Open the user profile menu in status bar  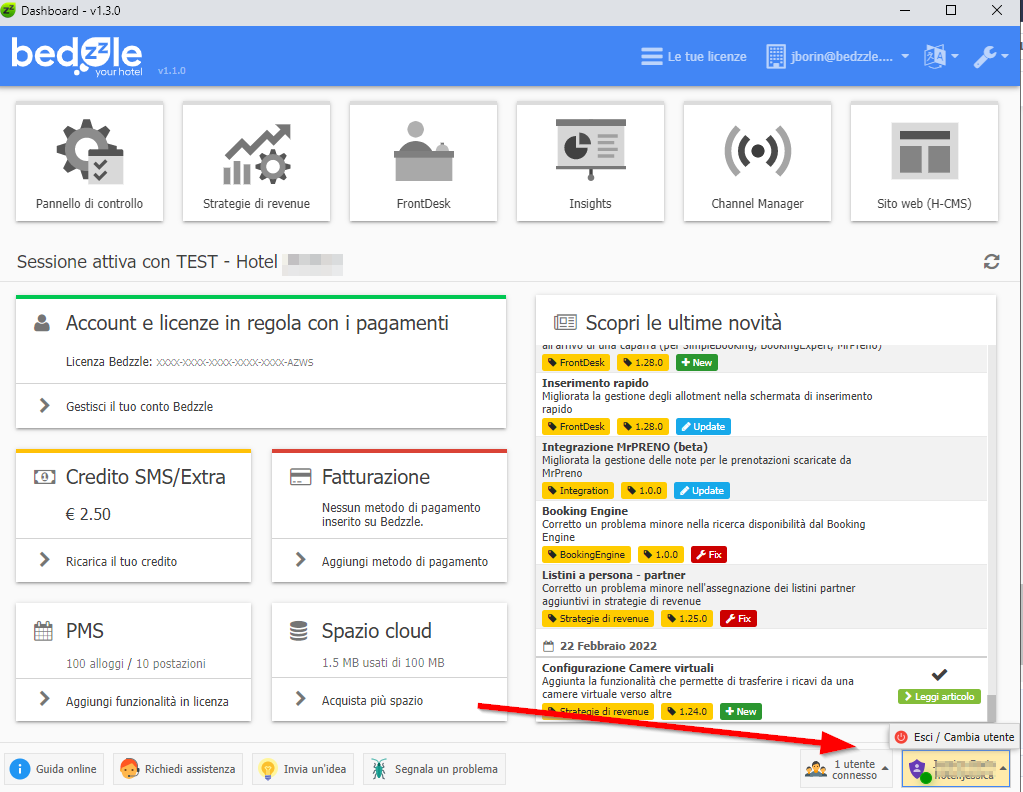tap(956, 769)
